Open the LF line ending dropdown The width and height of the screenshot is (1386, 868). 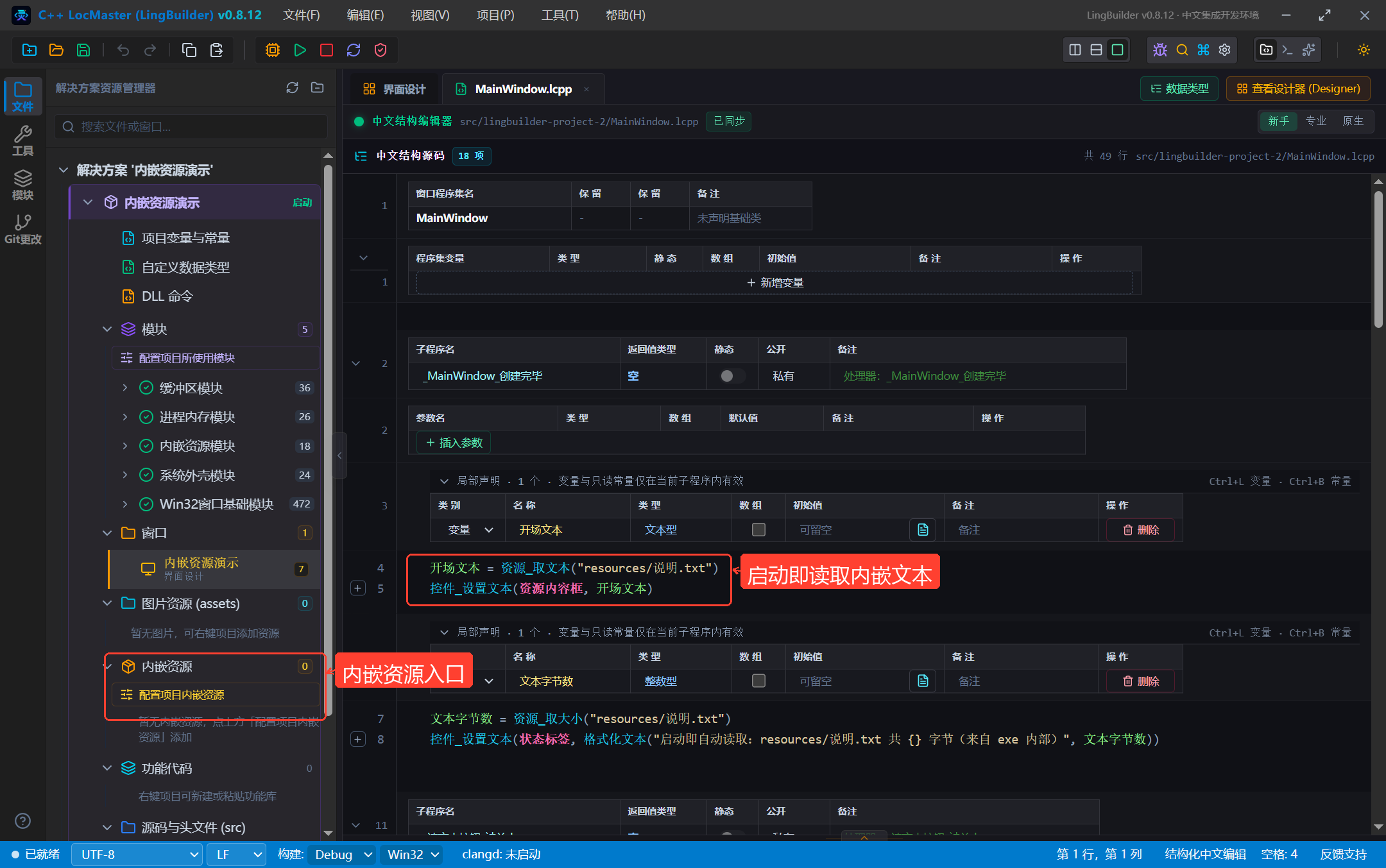click(x=236, y=855)
